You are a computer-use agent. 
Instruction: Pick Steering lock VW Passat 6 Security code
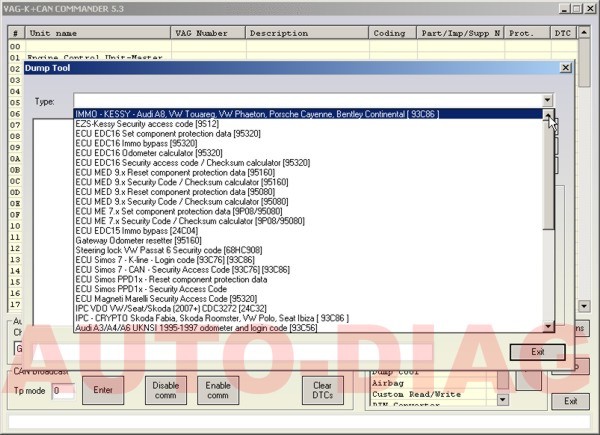tap(308, 250)
